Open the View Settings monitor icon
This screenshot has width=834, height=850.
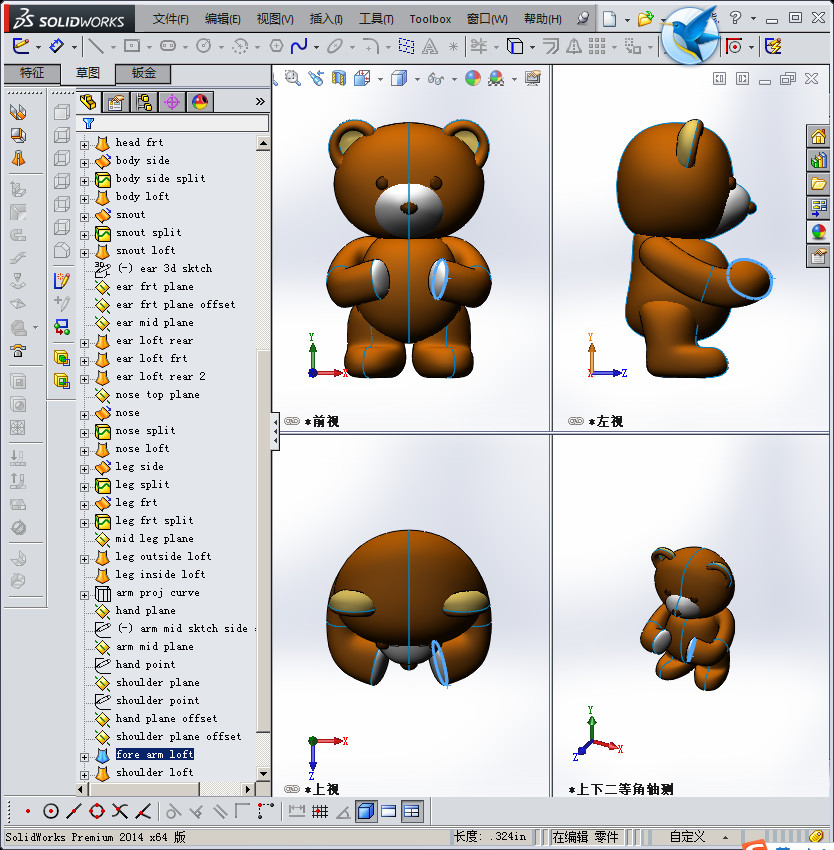533,79
